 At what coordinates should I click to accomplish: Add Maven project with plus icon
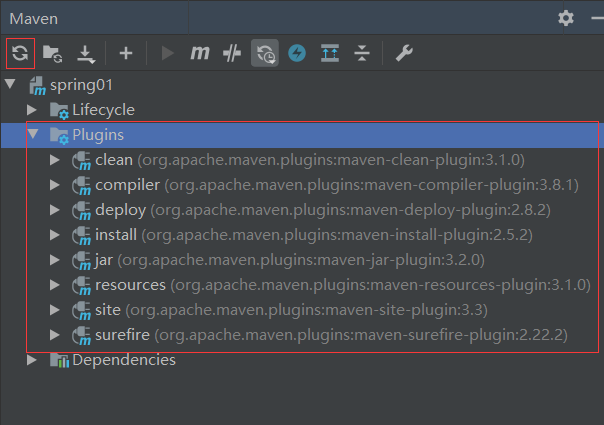coord(126,53)
